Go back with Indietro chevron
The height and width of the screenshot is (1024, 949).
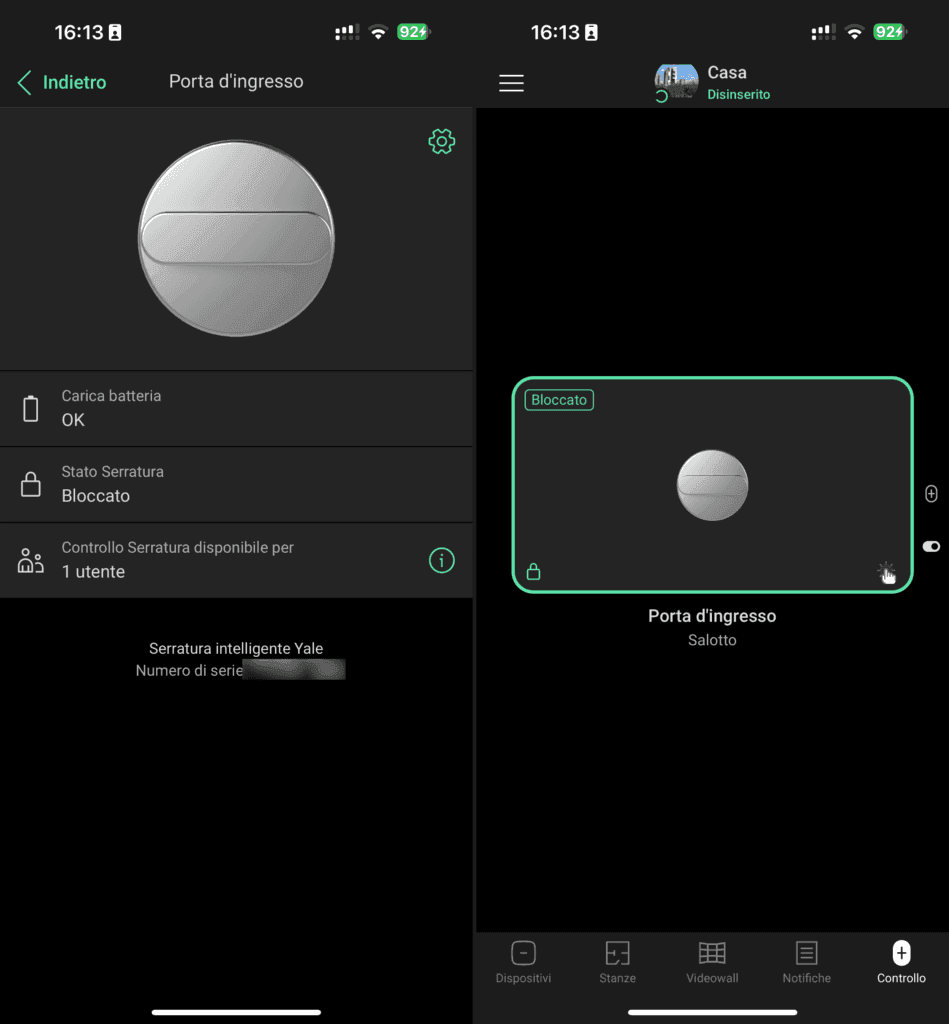point(25,82)
